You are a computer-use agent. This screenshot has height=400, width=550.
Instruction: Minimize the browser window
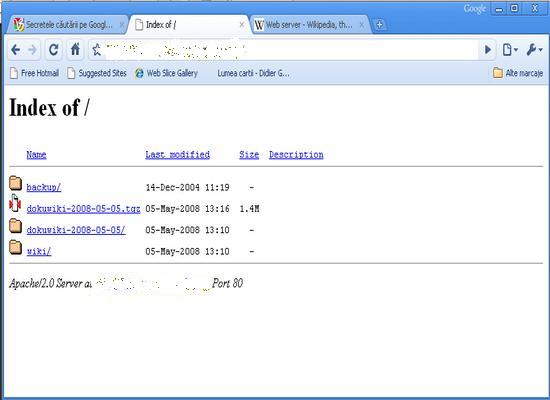(x=498, y=8)
